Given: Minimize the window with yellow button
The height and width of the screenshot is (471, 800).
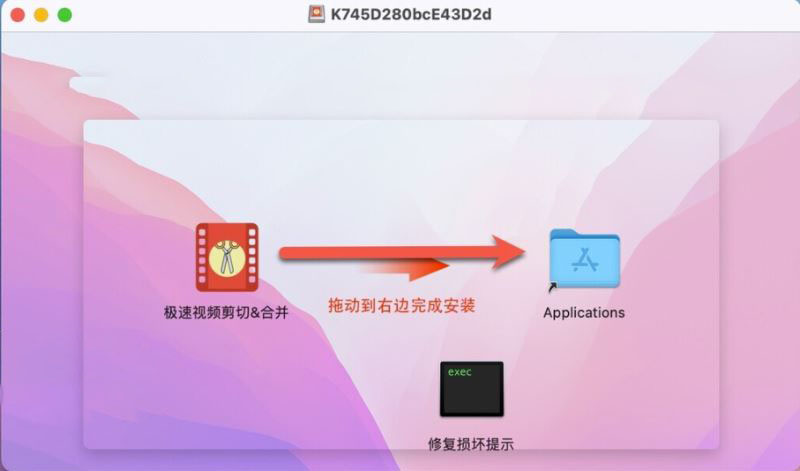Looking at the screenshot, I should click(x=41, y=15).
